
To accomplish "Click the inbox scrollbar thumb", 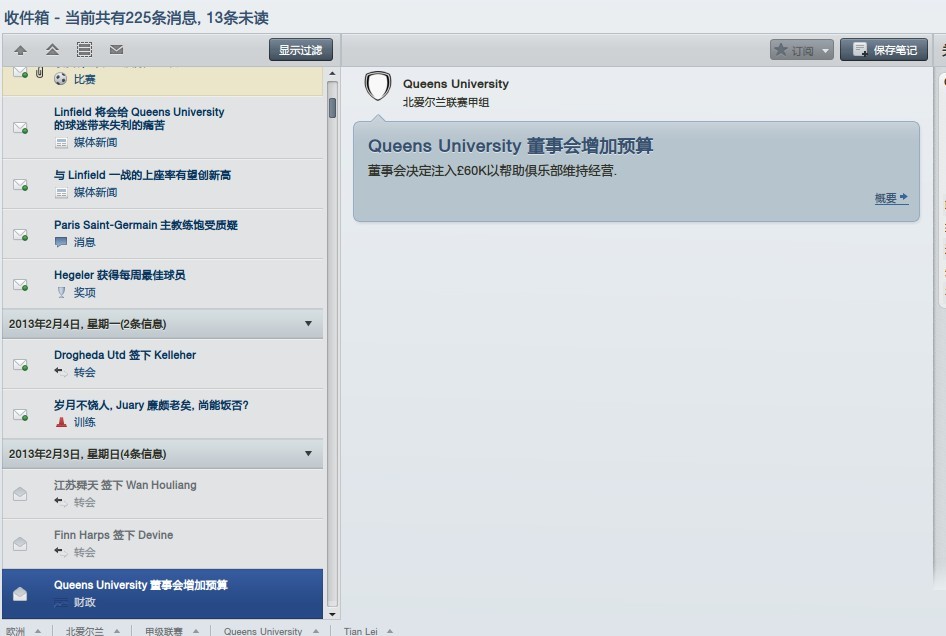I will click(332, 107).
